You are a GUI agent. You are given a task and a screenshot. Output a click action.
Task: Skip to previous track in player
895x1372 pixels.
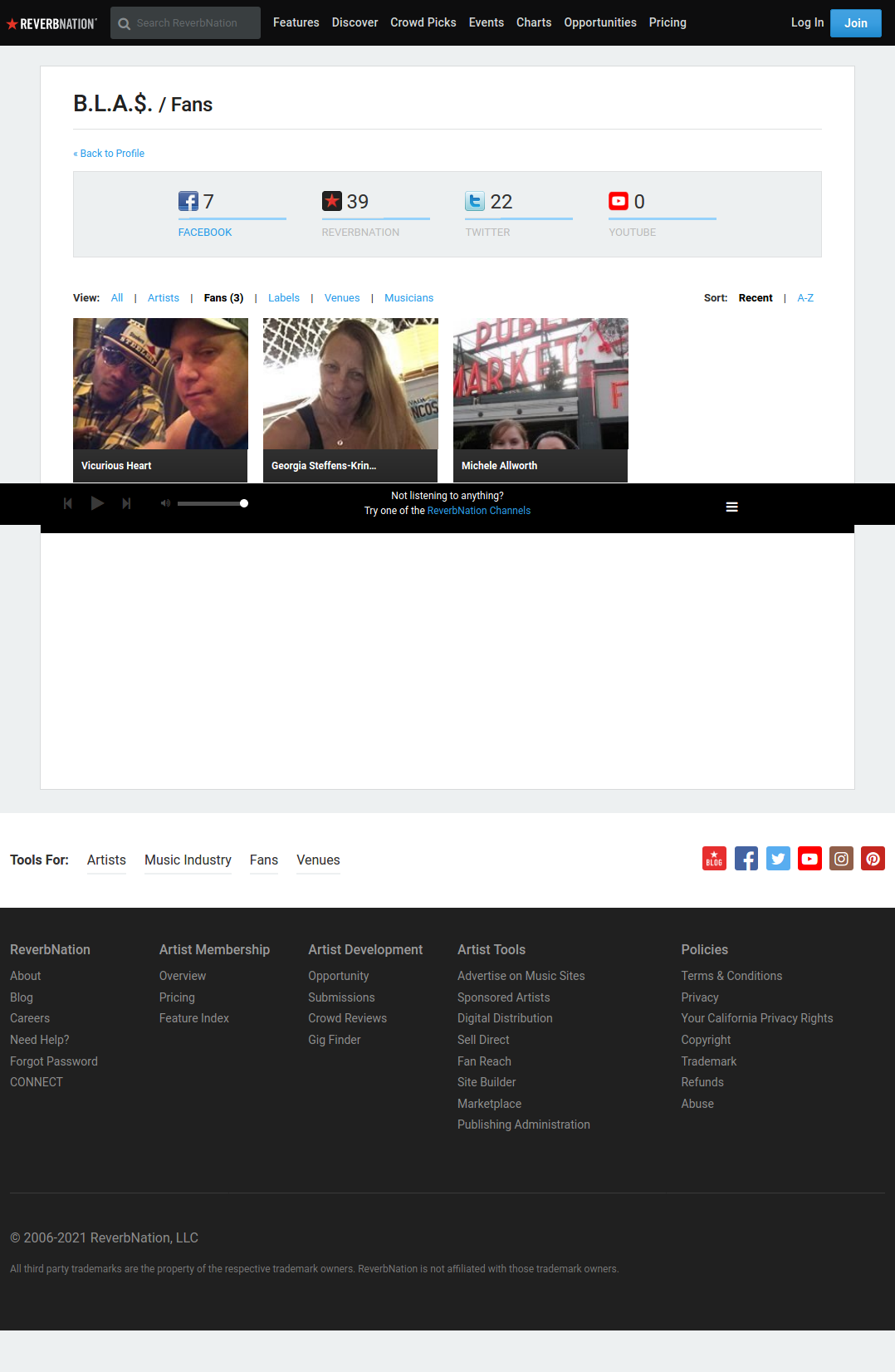[x=68, y=503]
